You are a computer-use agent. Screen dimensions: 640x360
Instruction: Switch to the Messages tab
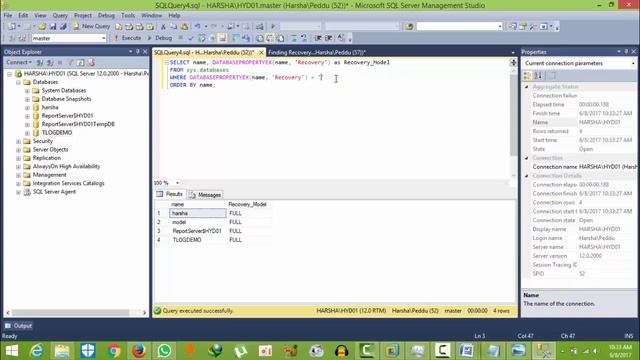tap(205, 195)
